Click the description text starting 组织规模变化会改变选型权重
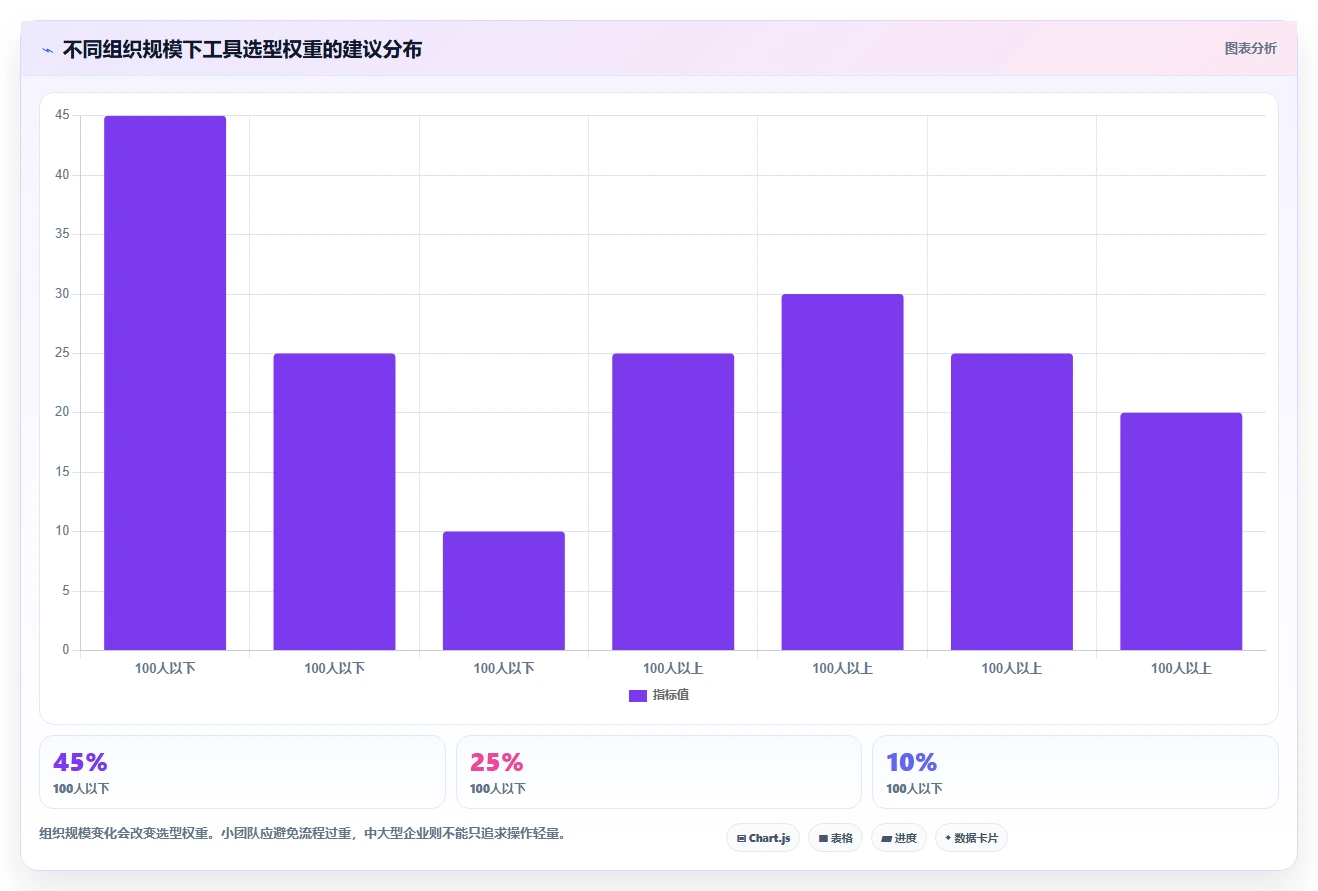 point(302,834)
